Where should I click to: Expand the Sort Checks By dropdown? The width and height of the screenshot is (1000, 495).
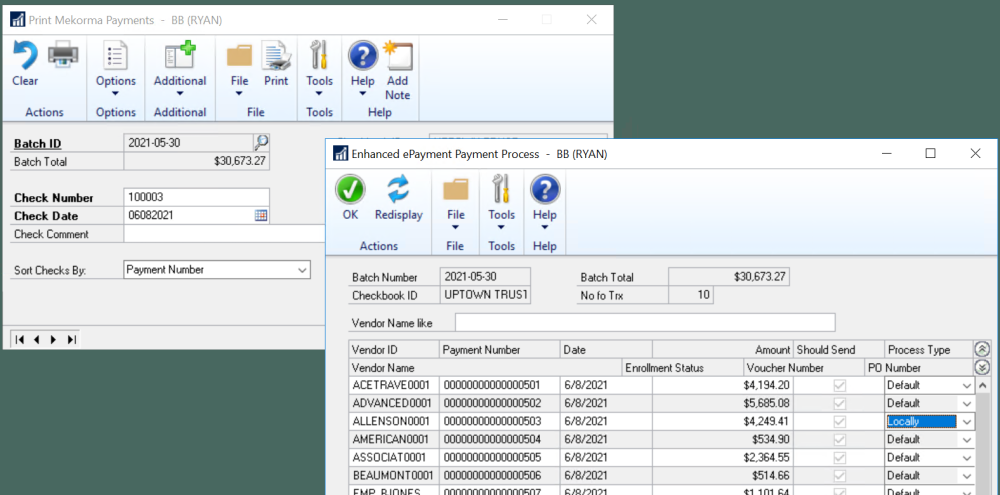click(x=303, y=270)
